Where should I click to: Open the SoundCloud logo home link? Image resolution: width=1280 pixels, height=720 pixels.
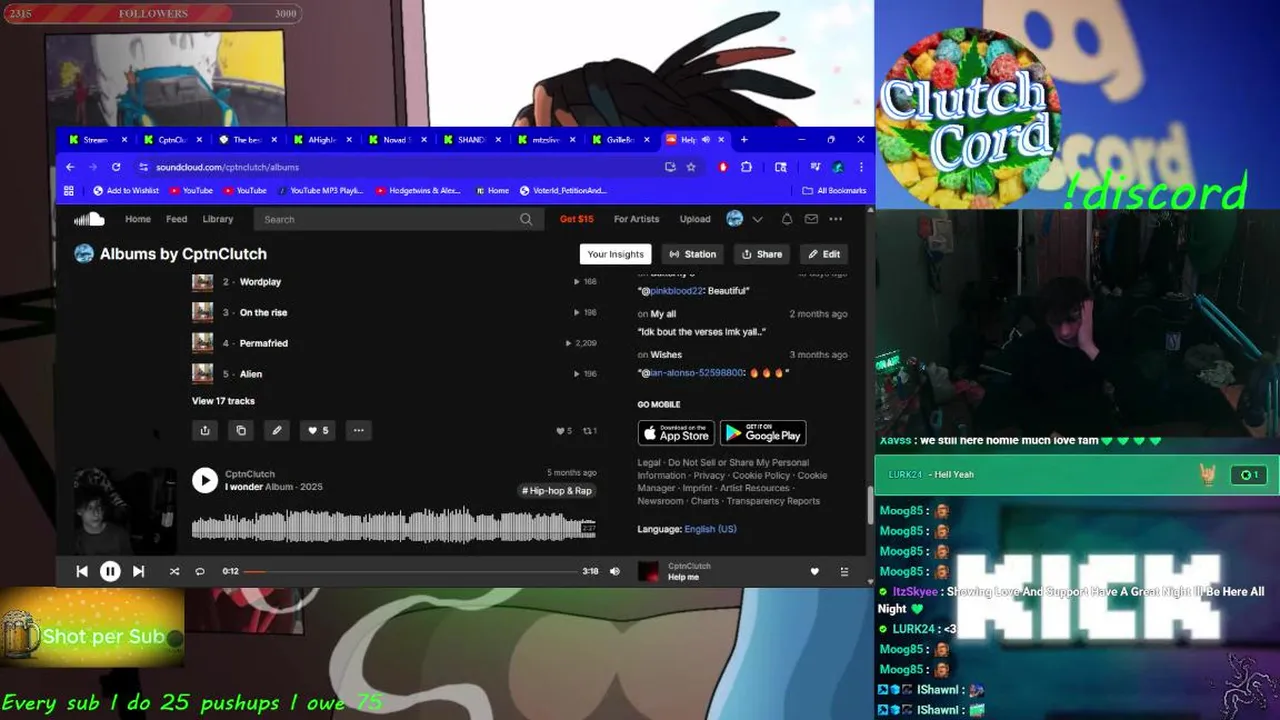pos(89,219)
